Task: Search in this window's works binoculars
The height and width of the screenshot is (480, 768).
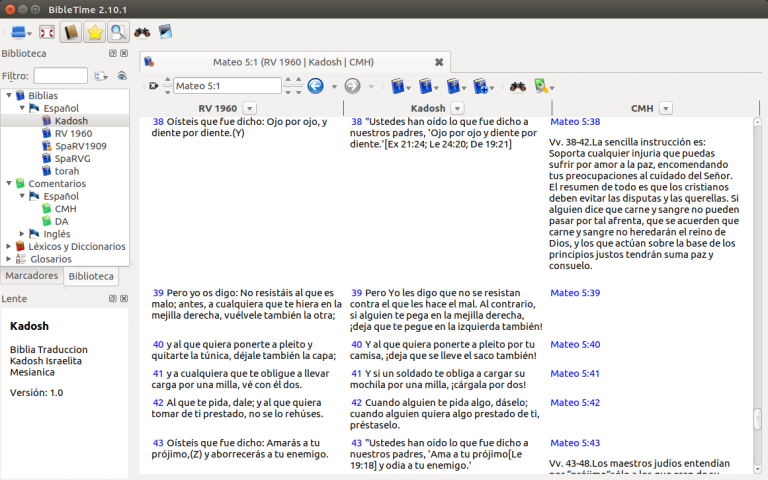Action: click(x=518, y=87)
